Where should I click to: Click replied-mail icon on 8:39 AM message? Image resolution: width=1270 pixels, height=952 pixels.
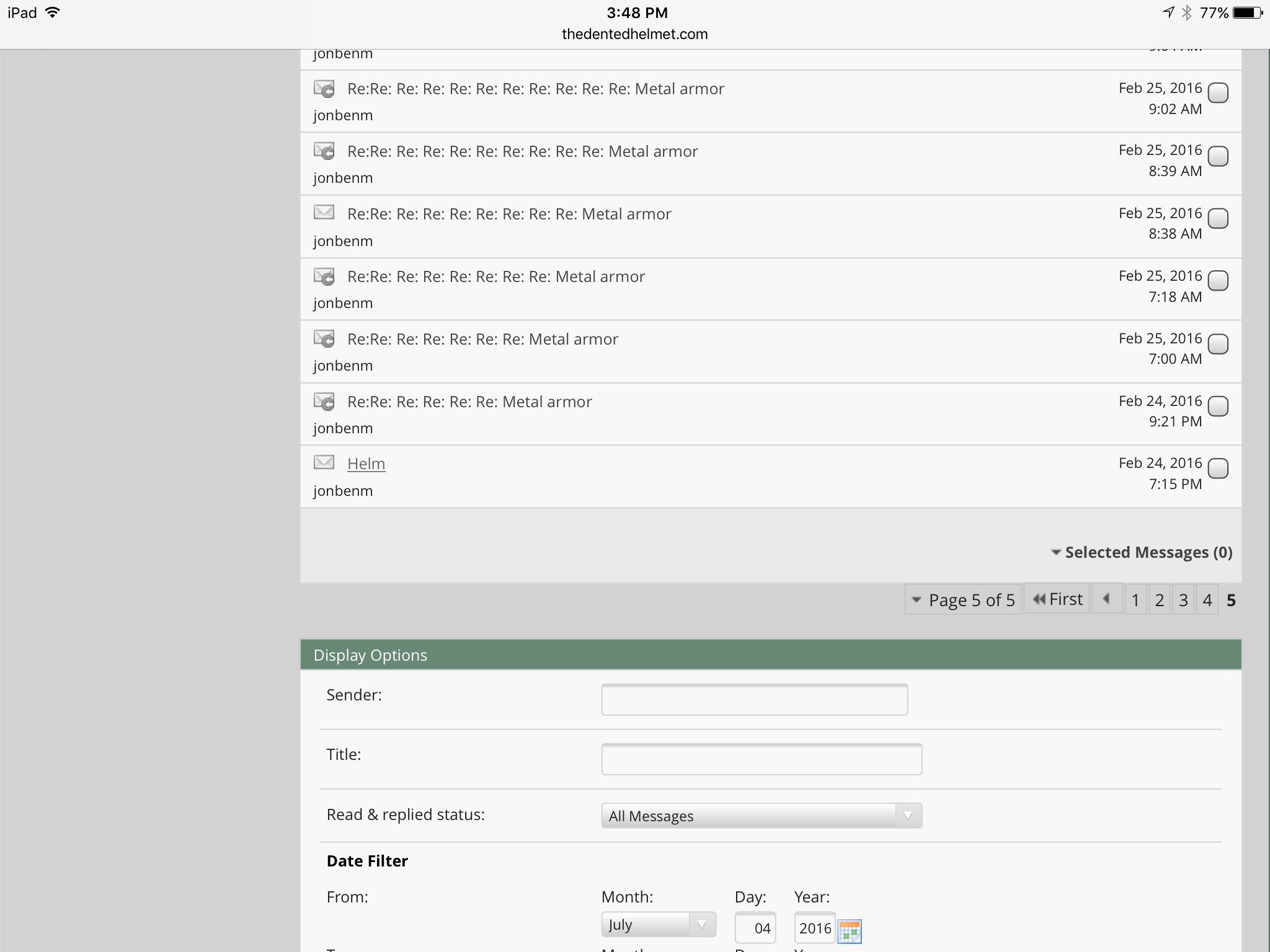(x=324, y=151)
